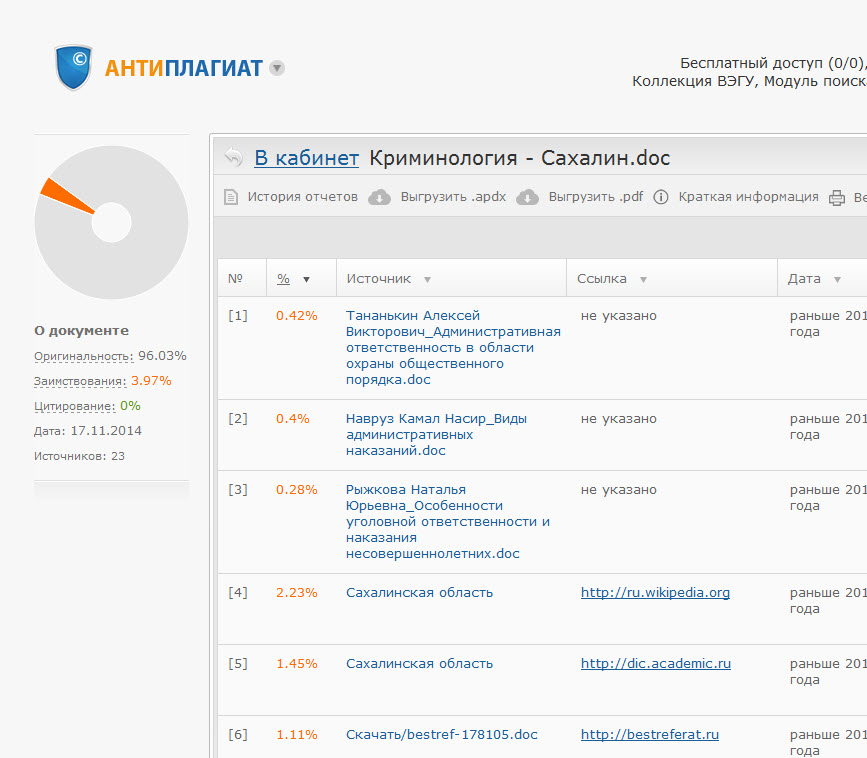Sort by the % column header
The image size is (867, 758).
tap(284, 279)
